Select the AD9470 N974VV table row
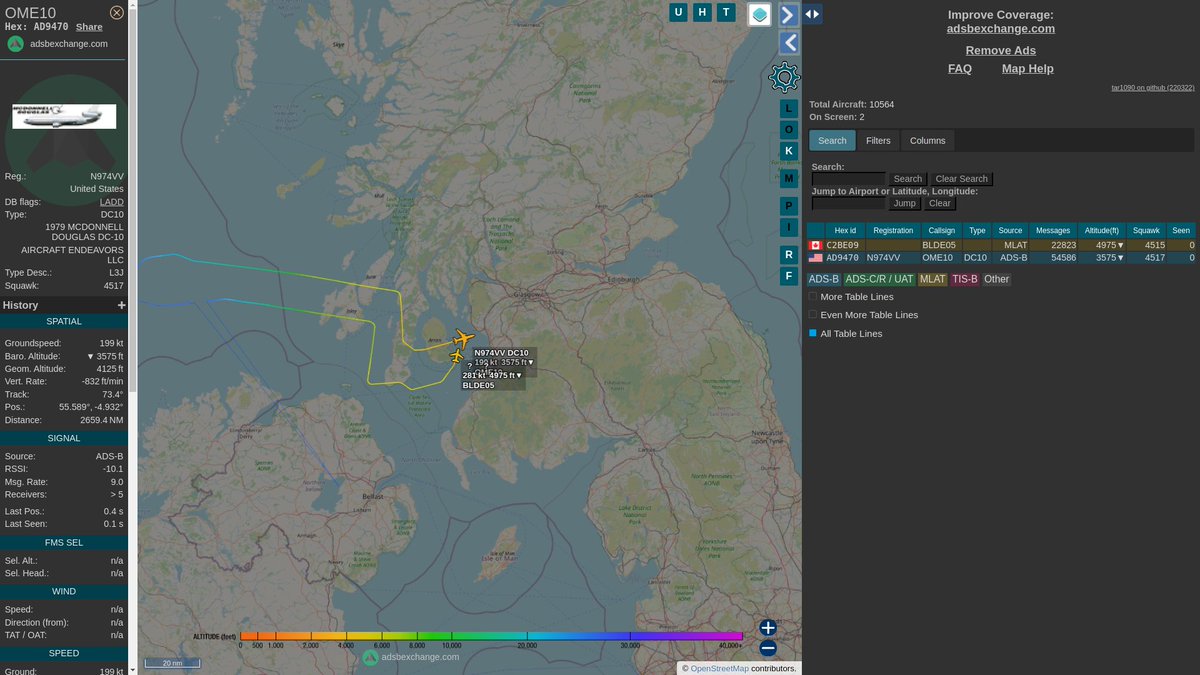1200x675 pixels. (1001, 258)
